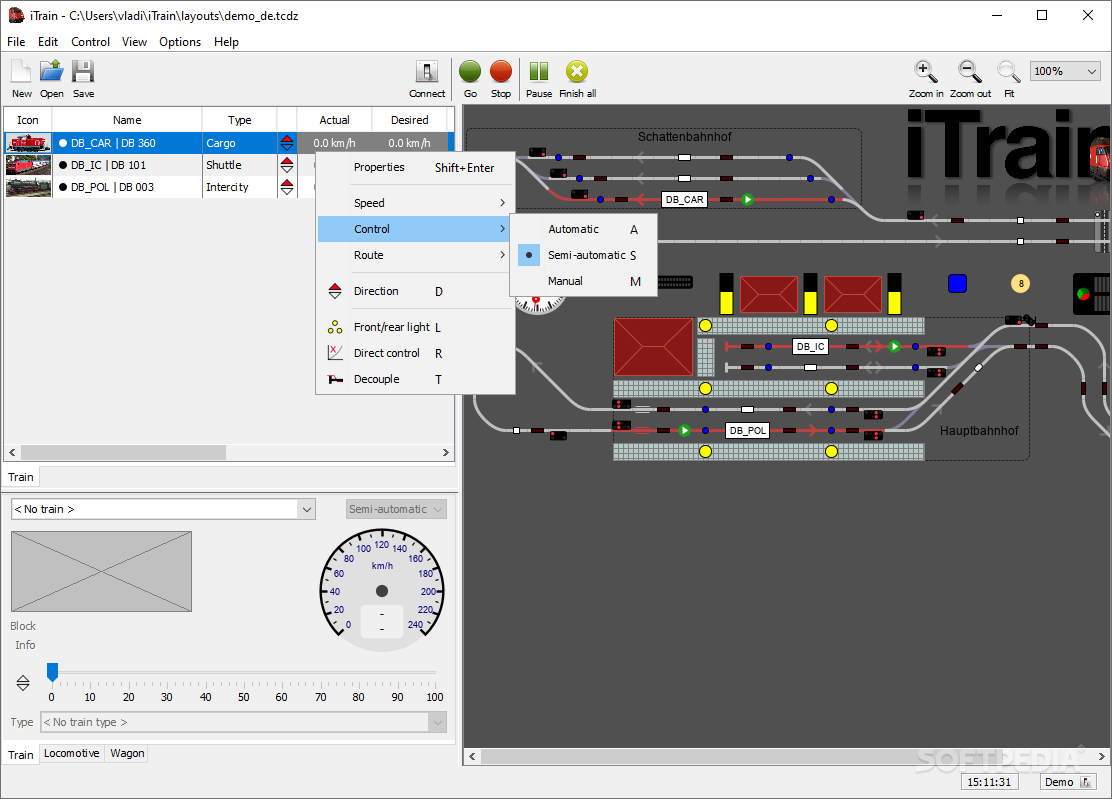The width and height of the screenshot is (1112, 799).
Task: Open the Edit menu
Action: 48,42
